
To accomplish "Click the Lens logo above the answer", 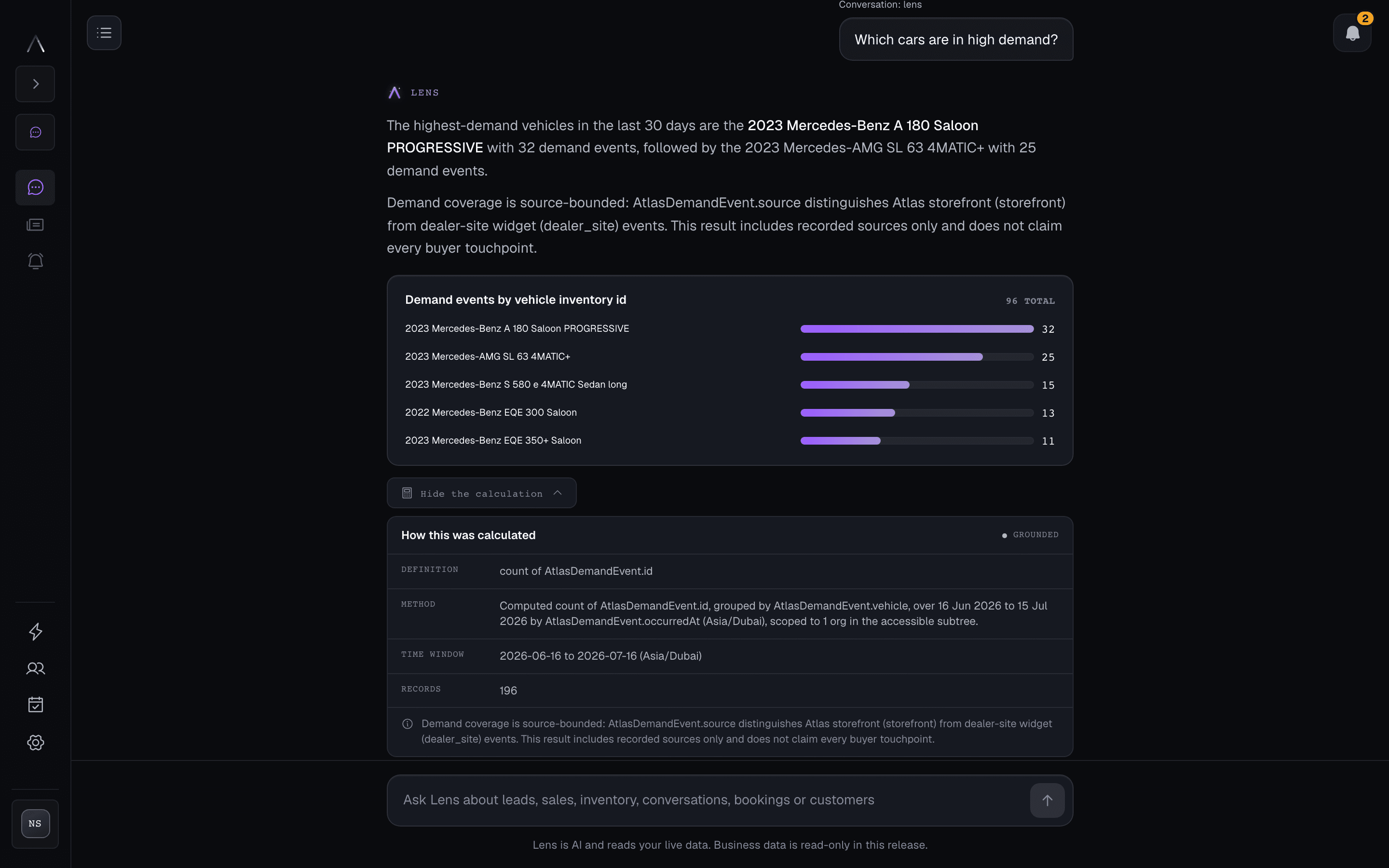I will (395, 93).
